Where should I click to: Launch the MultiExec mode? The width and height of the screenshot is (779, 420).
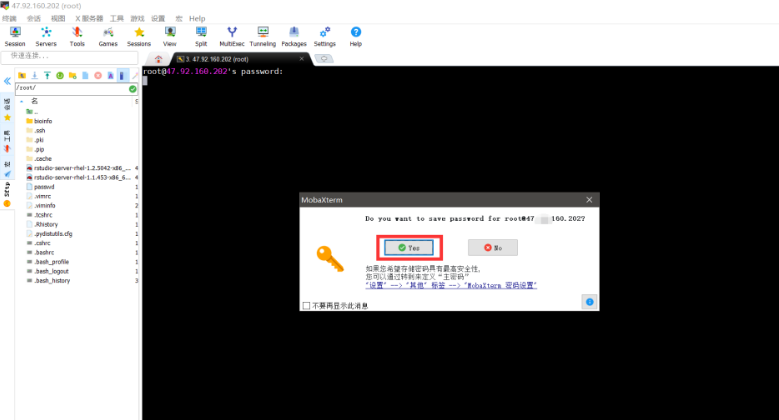click(231, 36)
